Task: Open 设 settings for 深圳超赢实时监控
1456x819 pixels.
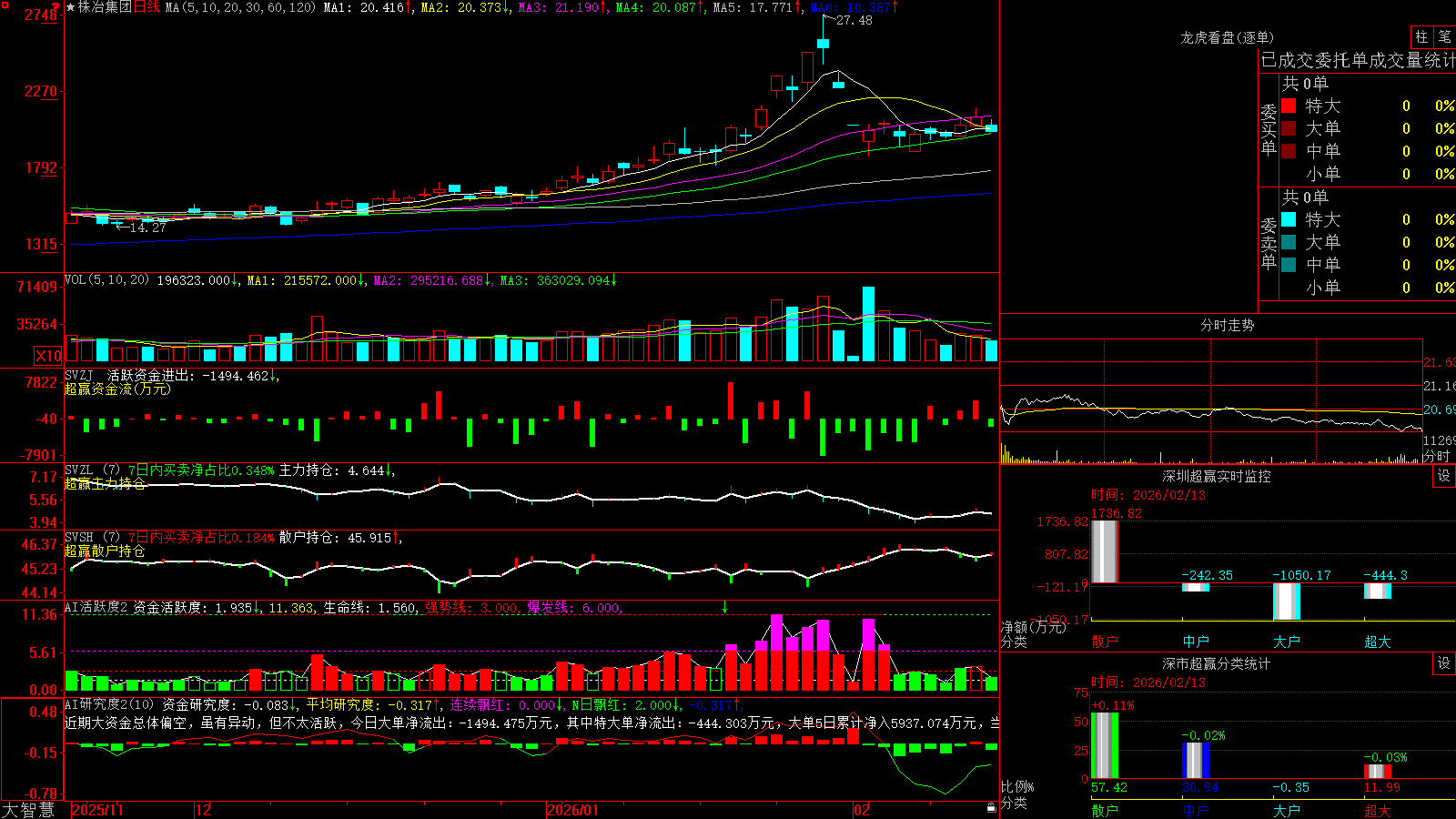Action: click(x=1444, y=476)
